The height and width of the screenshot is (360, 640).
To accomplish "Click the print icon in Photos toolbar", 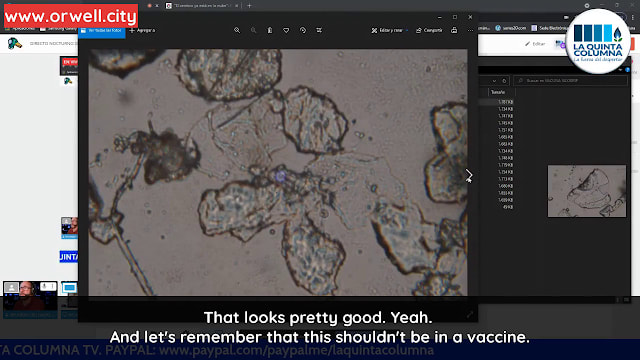I will 454,30.
